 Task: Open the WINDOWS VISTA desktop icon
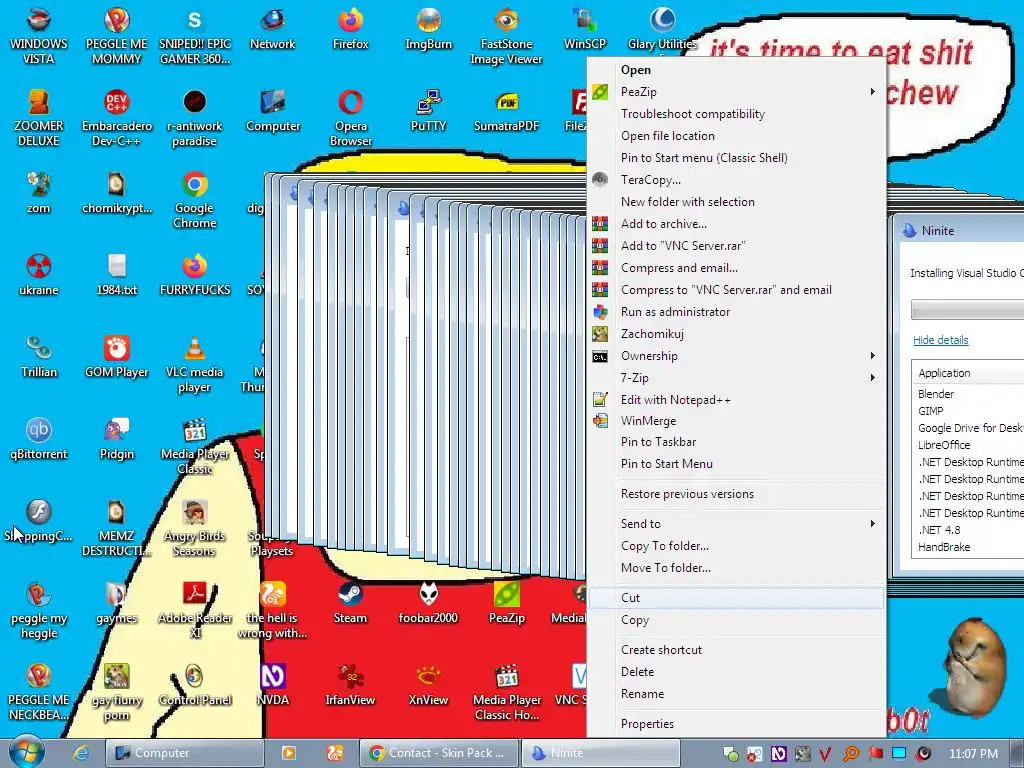[39, 36]
